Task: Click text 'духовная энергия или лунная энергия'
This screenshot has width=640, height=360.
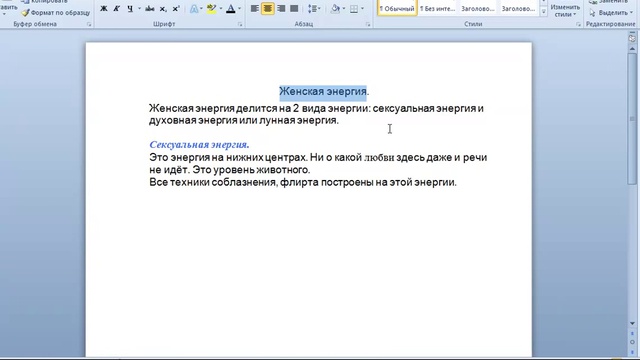Action: click(x=243, y=120)
